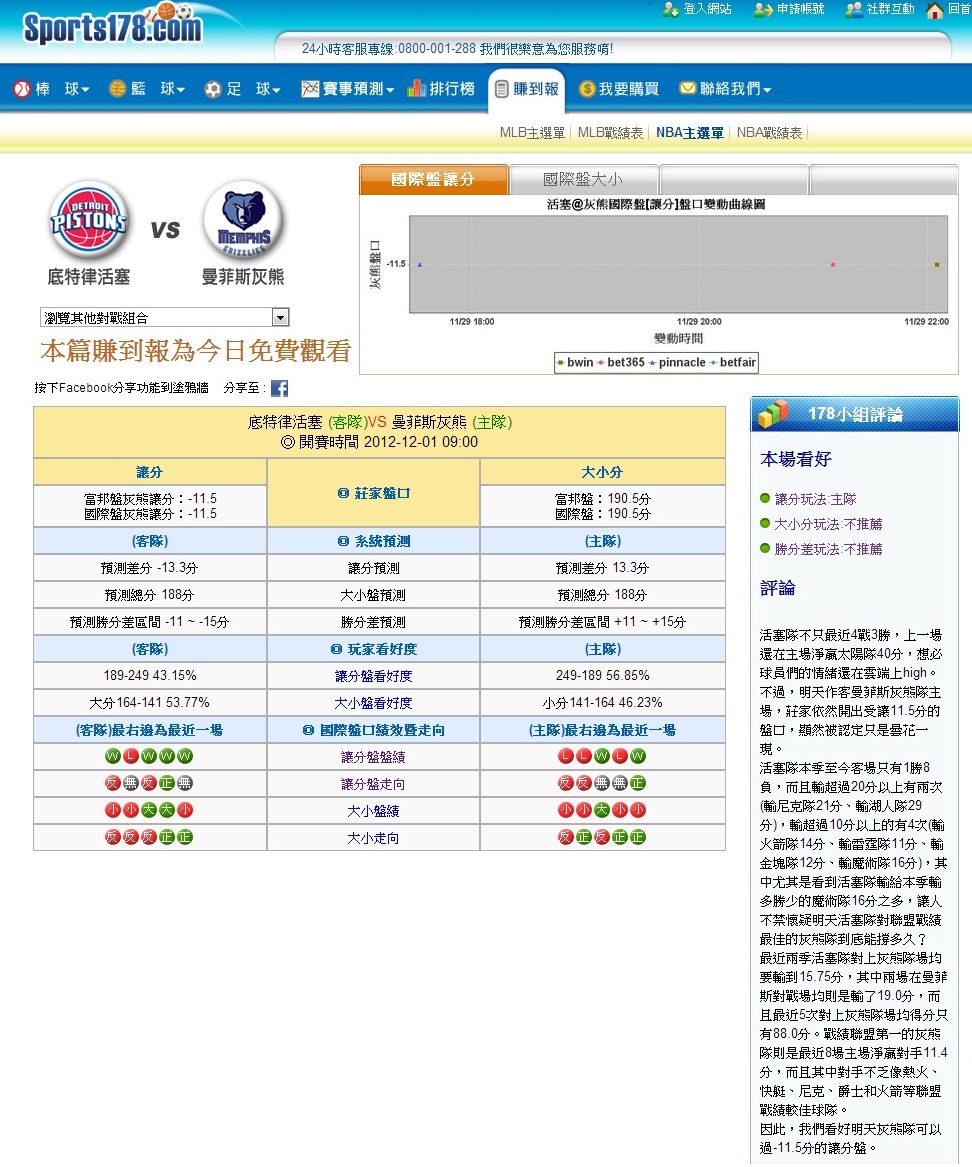This screenshot has height=1167, width=972.
Task: Open the MLB戰績表 link
Action: 610,133
